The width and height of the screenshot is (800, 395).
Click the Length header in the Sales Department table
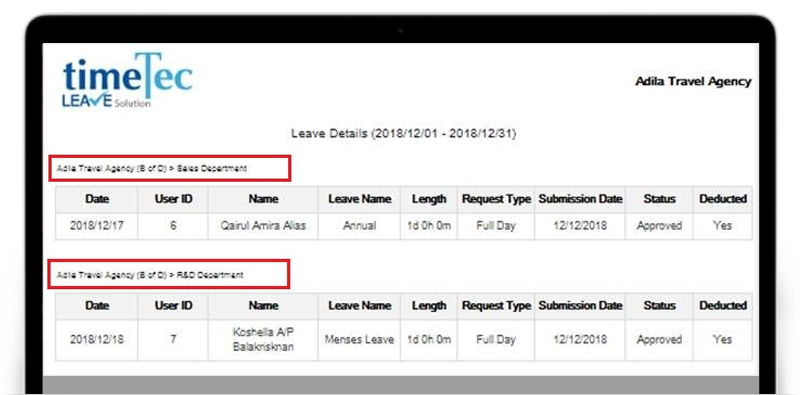(429, 199)
